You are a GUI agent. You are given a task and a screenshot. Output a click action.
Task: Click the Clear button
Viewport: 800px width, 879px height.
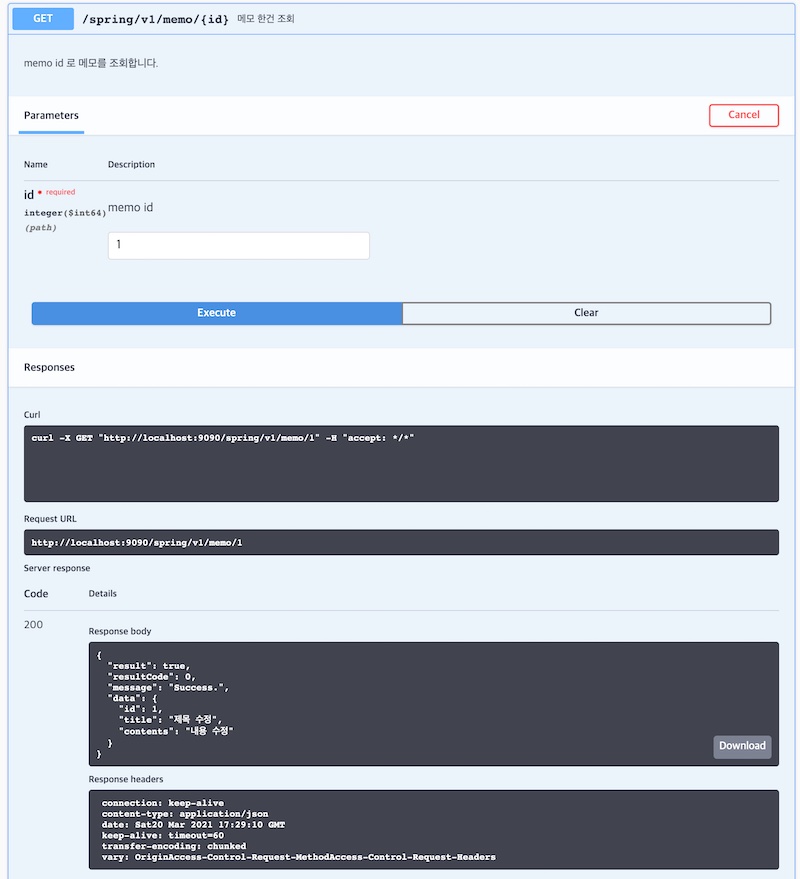tap(586, 313)
